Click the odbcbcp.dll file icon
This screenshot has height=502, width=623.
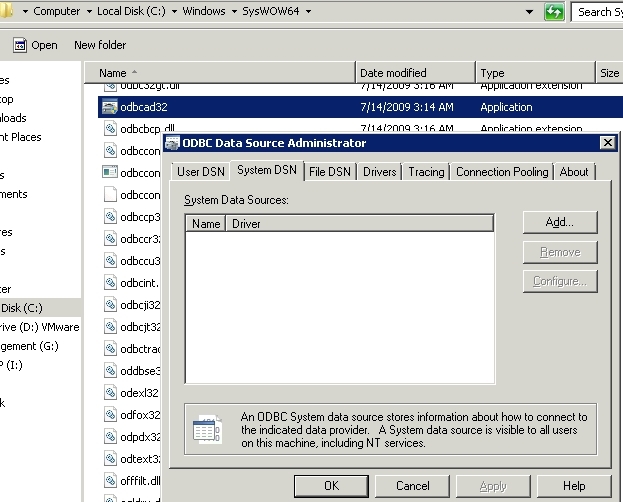110,128
